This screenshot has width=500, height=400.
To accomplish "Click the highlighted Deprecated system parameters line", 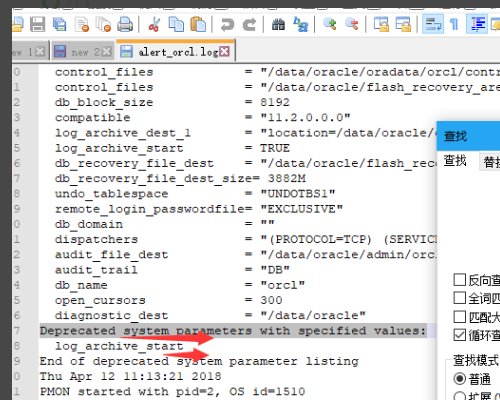I will [x=233, y=331].
